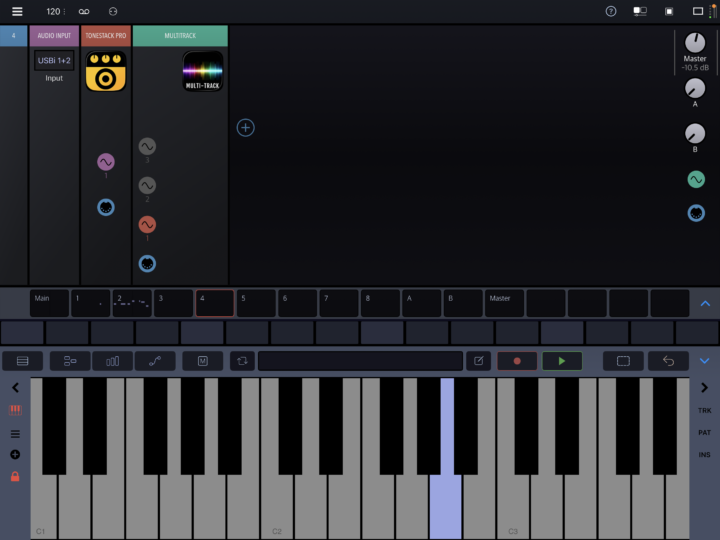Select the AUDIO INPUT channel header
This screenshot has width=720, height=540.
[54, 36]
